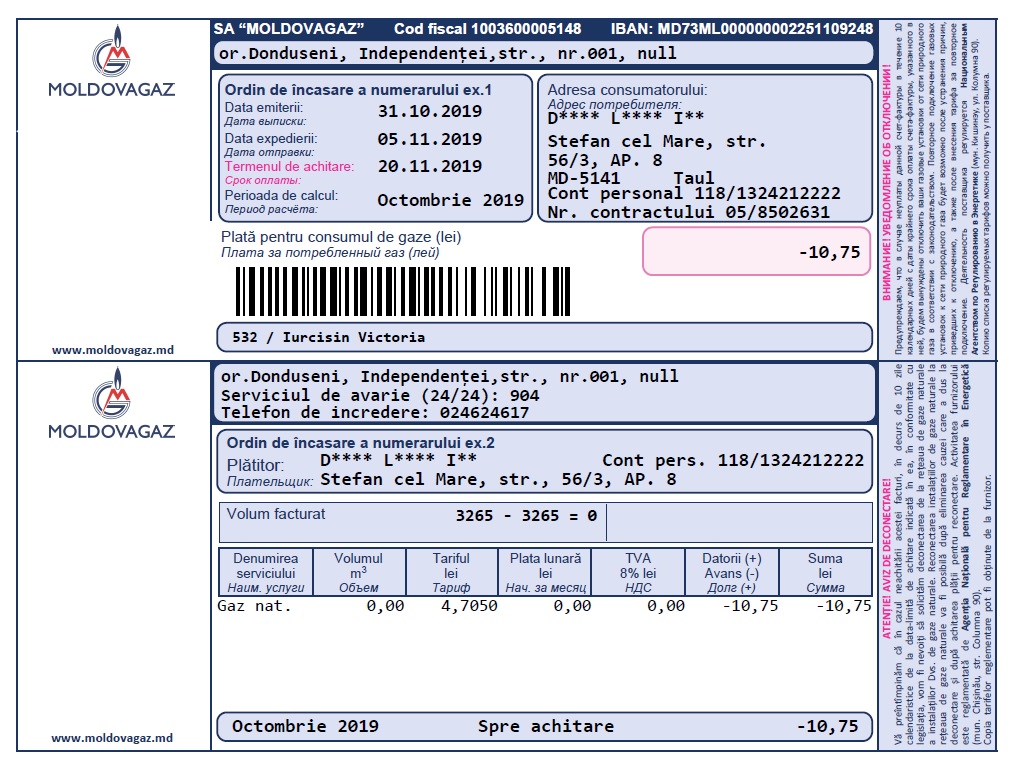
Task: Open the www.moldovagaz.md link at the bottom
Action: coord(112,738)
